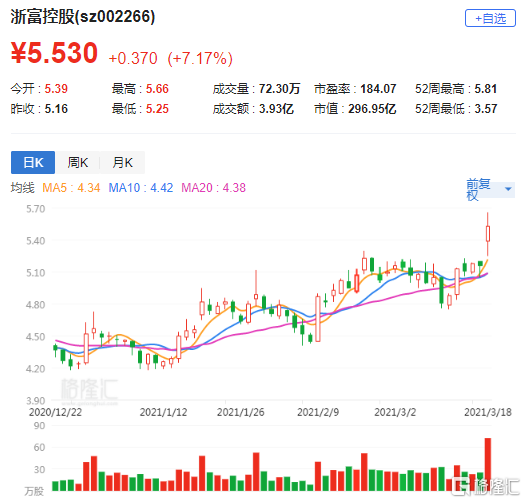The width and height of the screenshot is (526, 503).
Task: Click the 万股 volume unit label
Action: pyautogui.click(x=34, y=491)
